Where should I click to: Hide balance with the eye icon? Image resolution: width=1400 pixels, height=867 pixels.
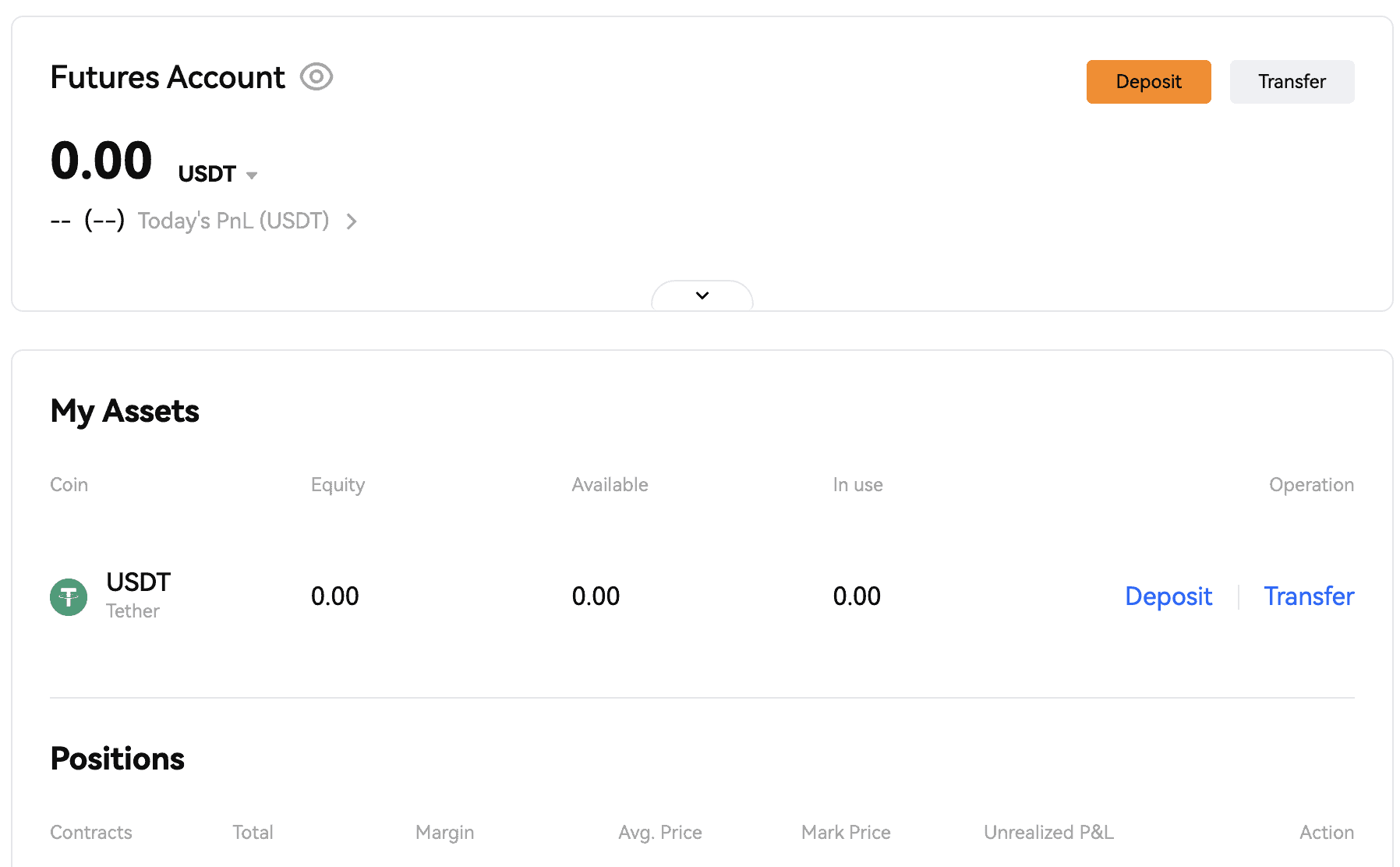[x=316, y=77]
